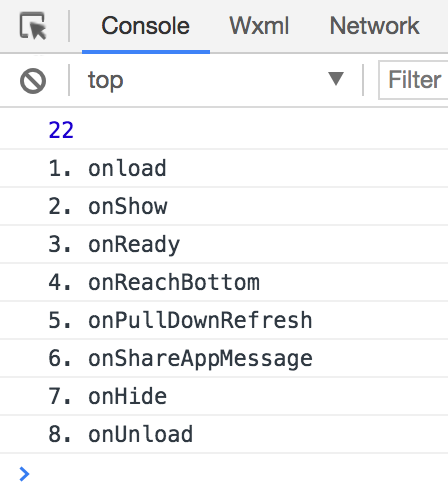Image resolution: width=448 pixels, height=498 pixels.
Task: Open the top context dropdown
Action: pos(216,80)
